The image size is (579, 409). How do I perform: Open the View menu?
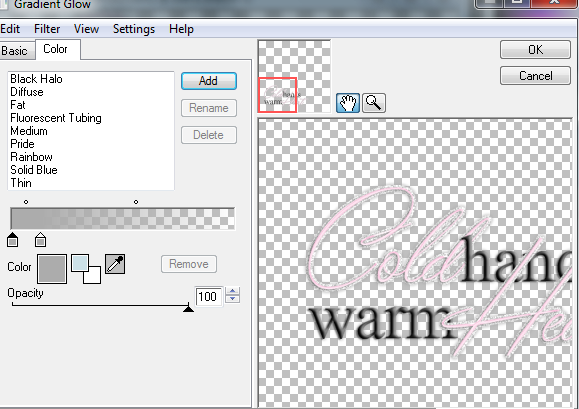86,29
